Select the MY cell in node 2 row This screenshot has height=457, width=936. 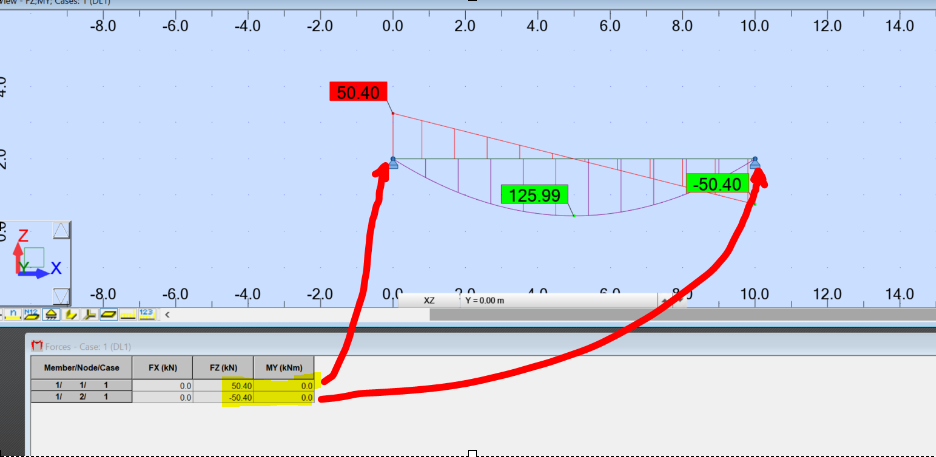(284, 397)
